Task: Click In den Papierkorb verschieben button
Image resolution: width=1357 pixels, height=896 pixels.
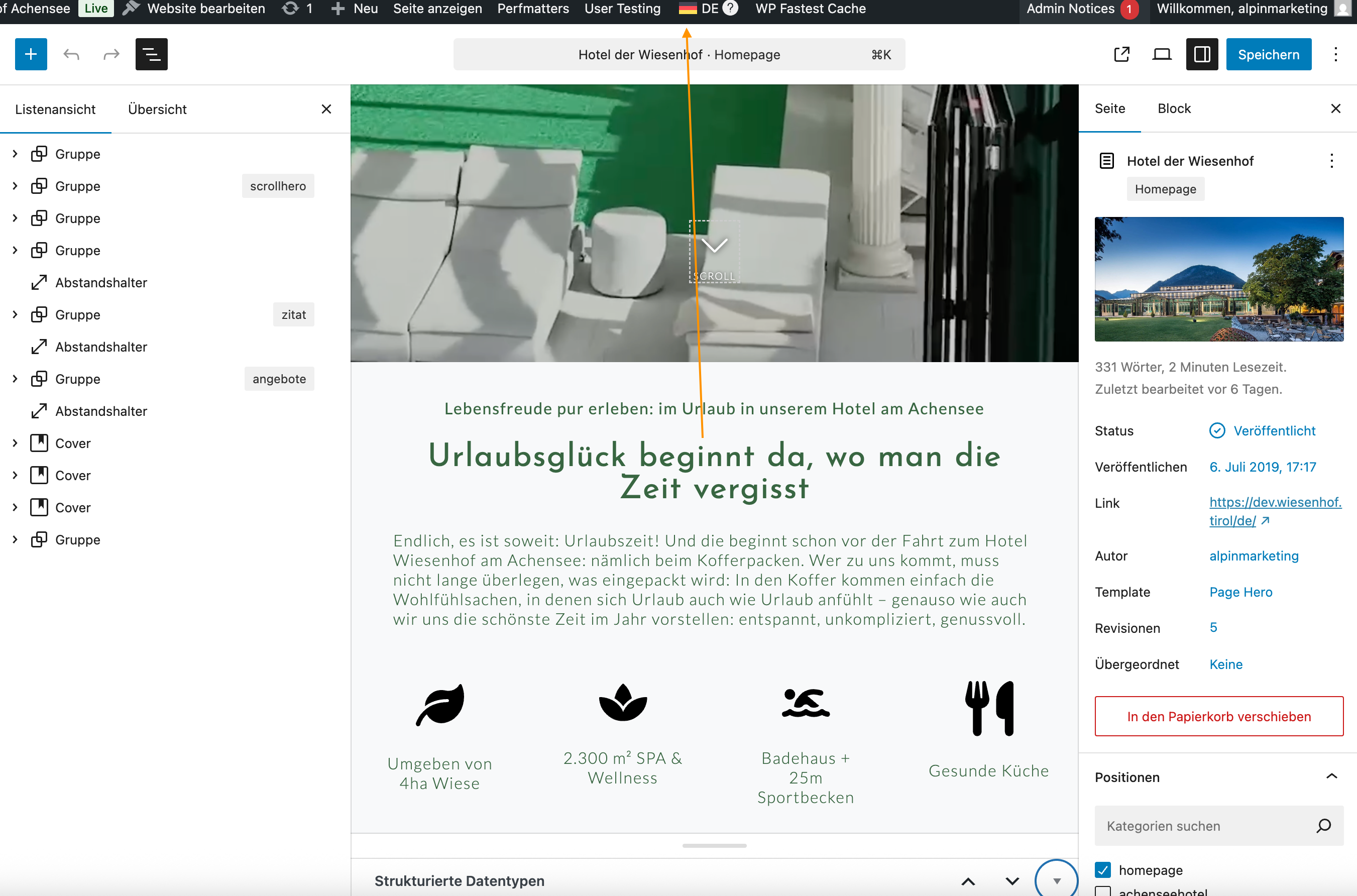Action: click(1219, 716)
